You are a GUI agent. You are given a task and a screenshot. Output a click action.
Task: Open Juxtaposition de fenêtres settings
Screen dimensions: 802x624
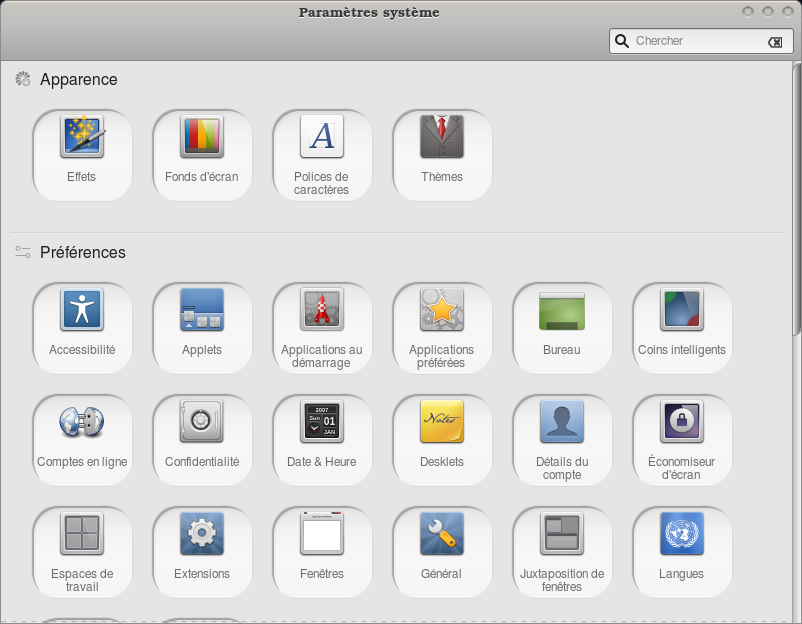[562, 552]
